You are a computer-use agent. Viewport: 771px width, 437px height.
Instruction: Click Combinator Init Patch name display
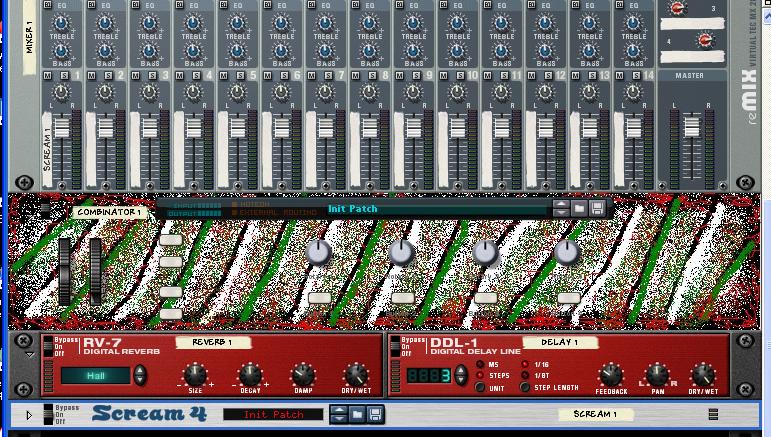point(438,209)
